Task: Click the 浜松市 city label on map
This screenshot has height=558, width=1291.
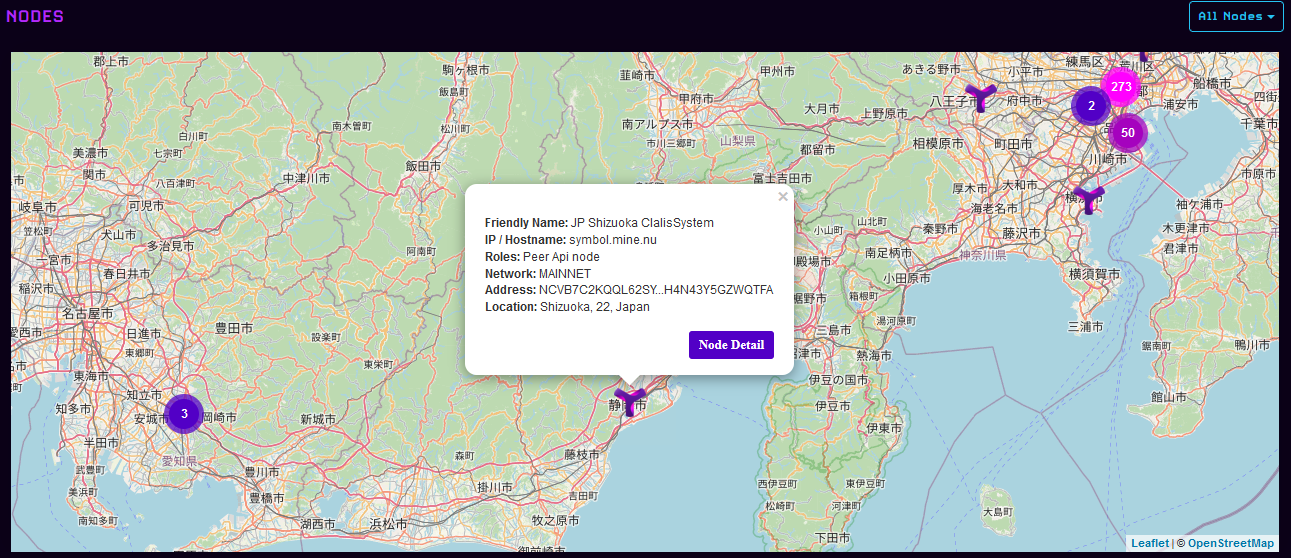Action: [388, 524]
